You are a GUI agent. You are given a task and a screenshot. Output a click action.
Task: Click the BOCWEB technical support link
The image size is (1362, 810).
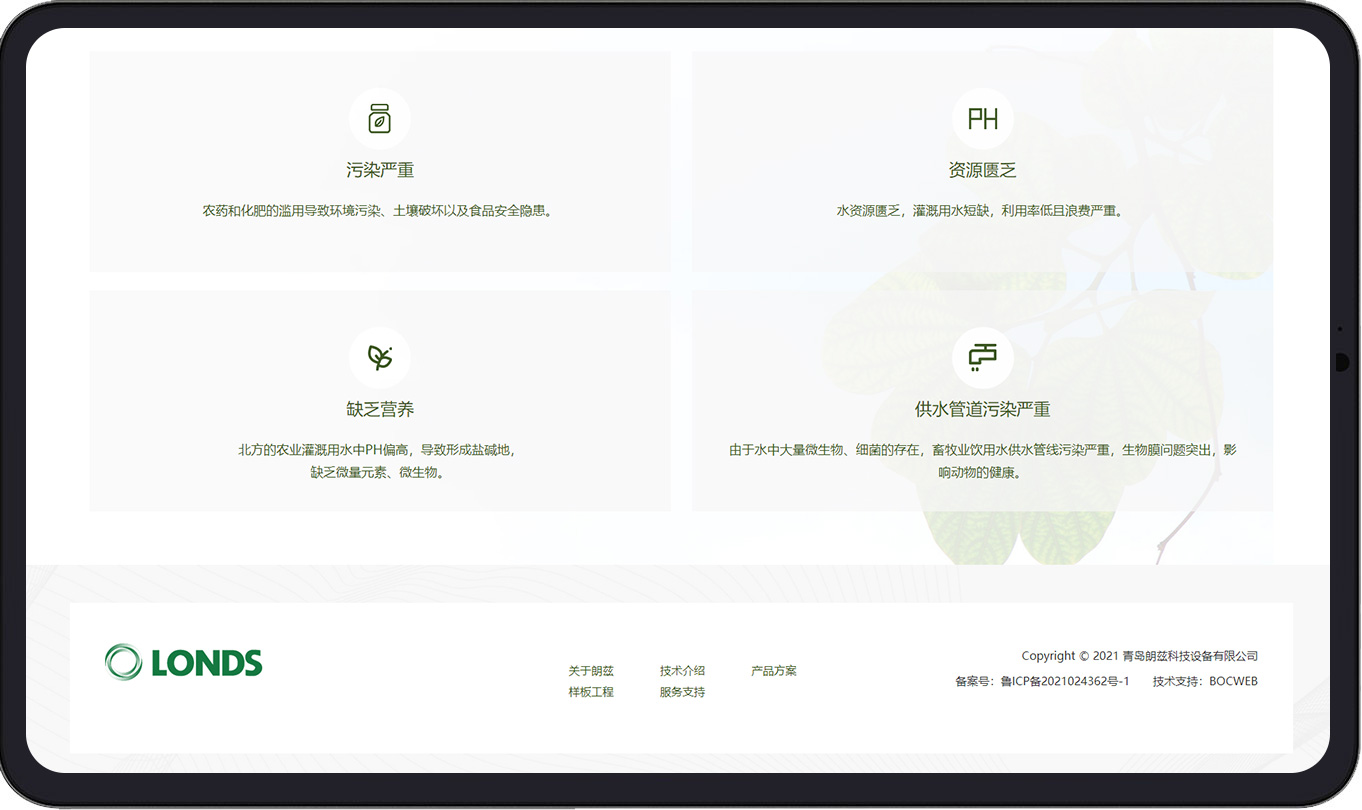[x=1233, y=681]
